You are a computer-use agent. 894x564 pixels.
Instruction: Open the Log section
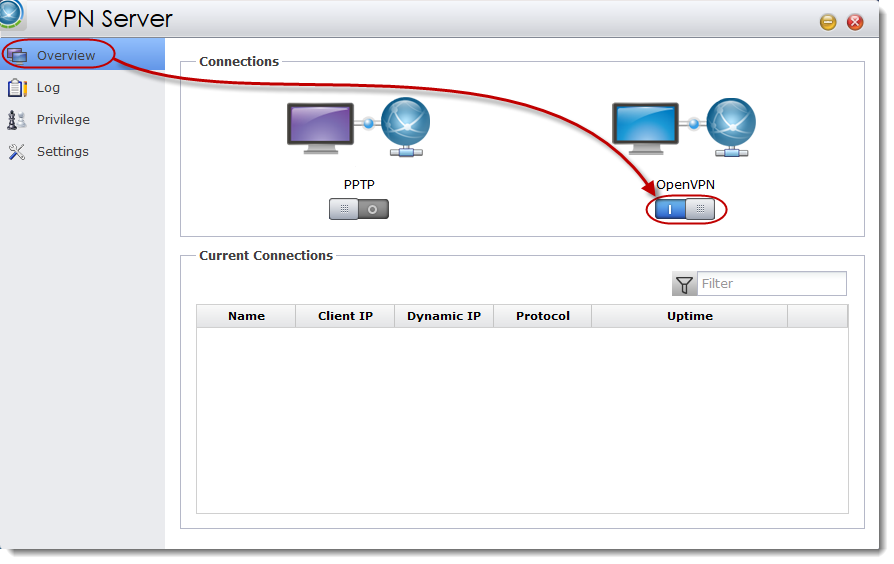48,88
